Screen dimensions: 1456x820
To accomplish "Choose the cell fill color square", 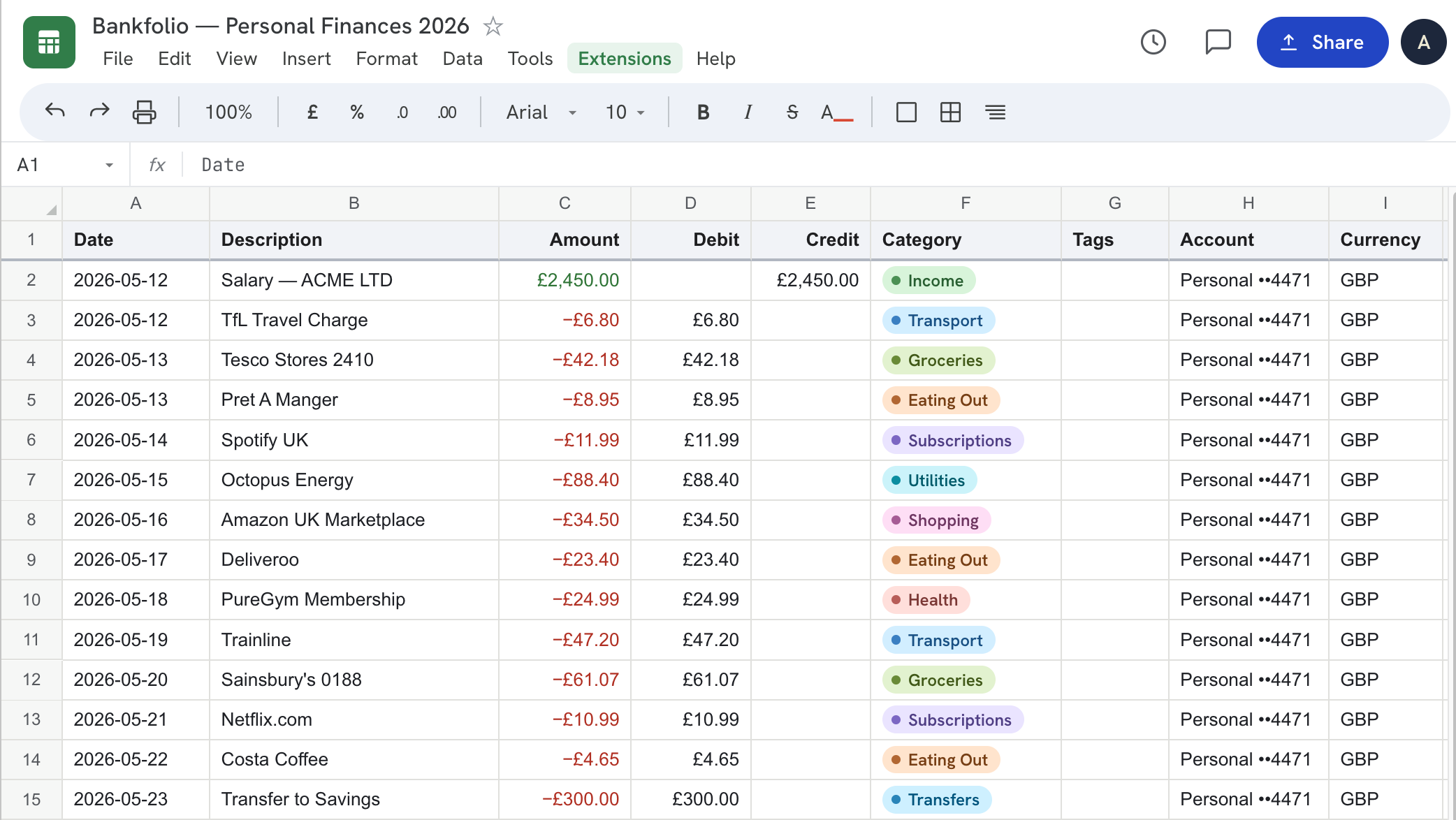I will pos(906,112).
